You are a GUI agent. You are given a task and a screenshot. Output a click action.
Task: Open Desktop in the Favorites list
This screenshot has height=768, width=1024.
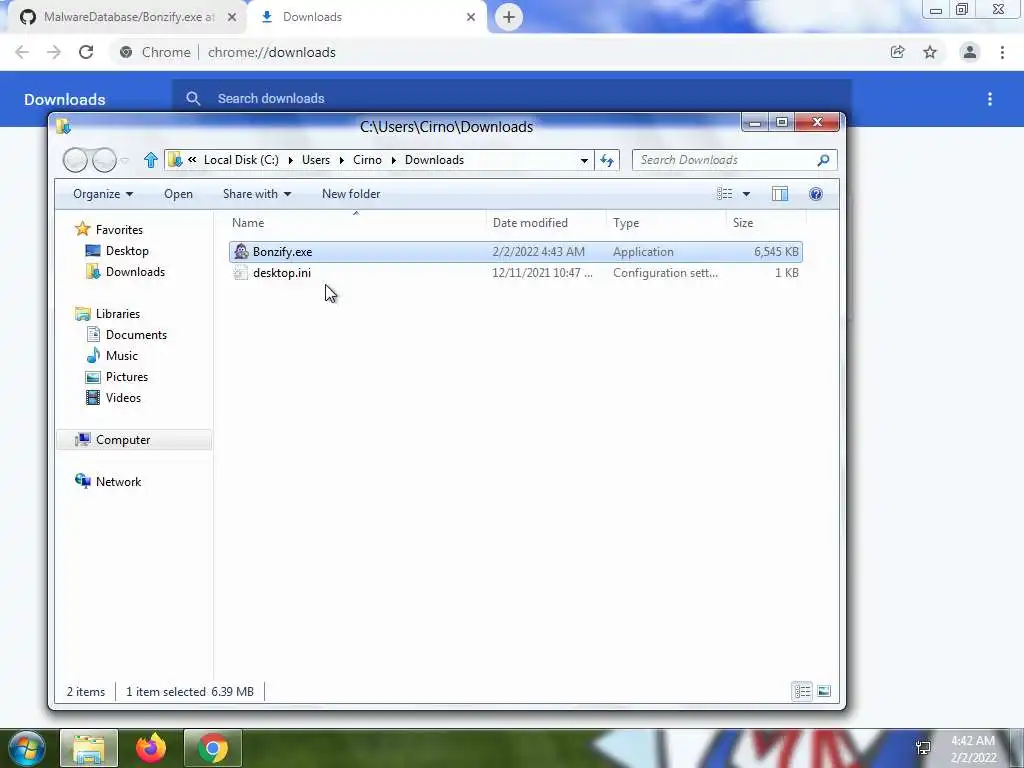point(127,251)
